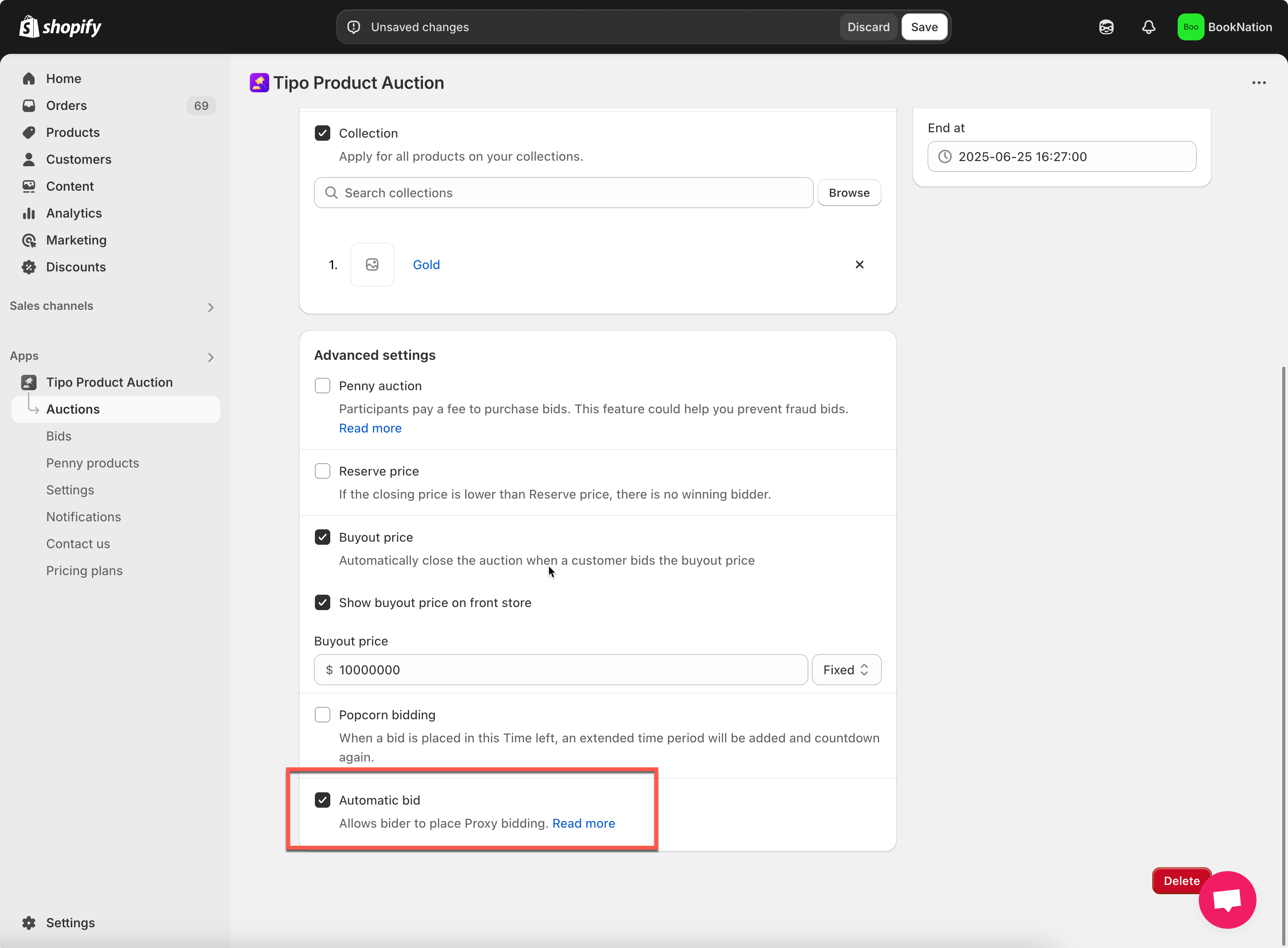Open the Sidekick assistant icon

(x=1106, y=27)
